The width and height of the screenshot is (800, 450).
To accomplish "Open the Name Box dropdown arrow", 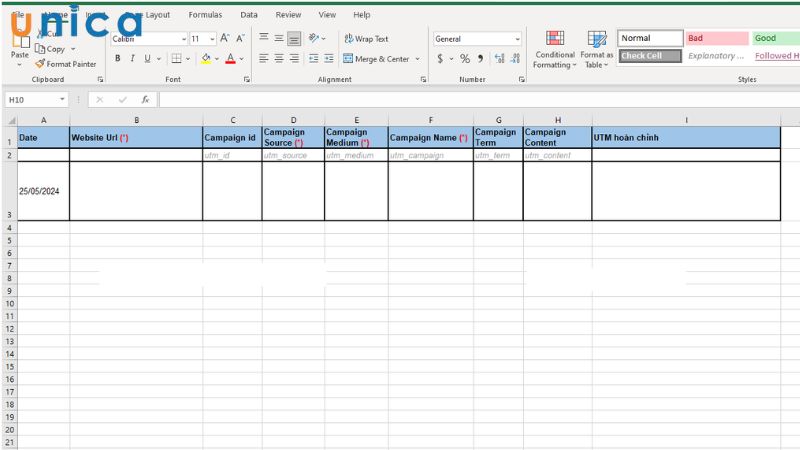I will 62,100.
